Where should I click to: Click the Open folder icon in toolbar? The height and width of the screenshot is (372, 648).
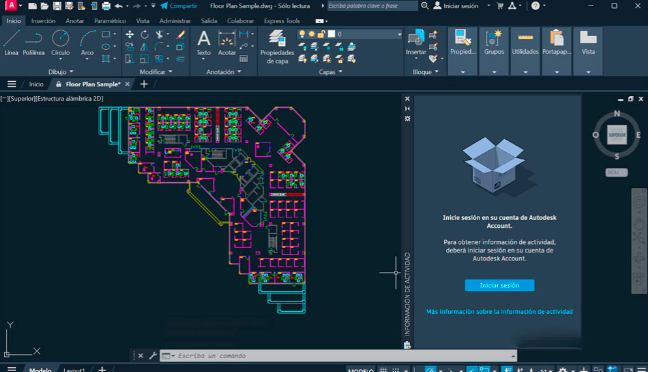click(45, 6)
